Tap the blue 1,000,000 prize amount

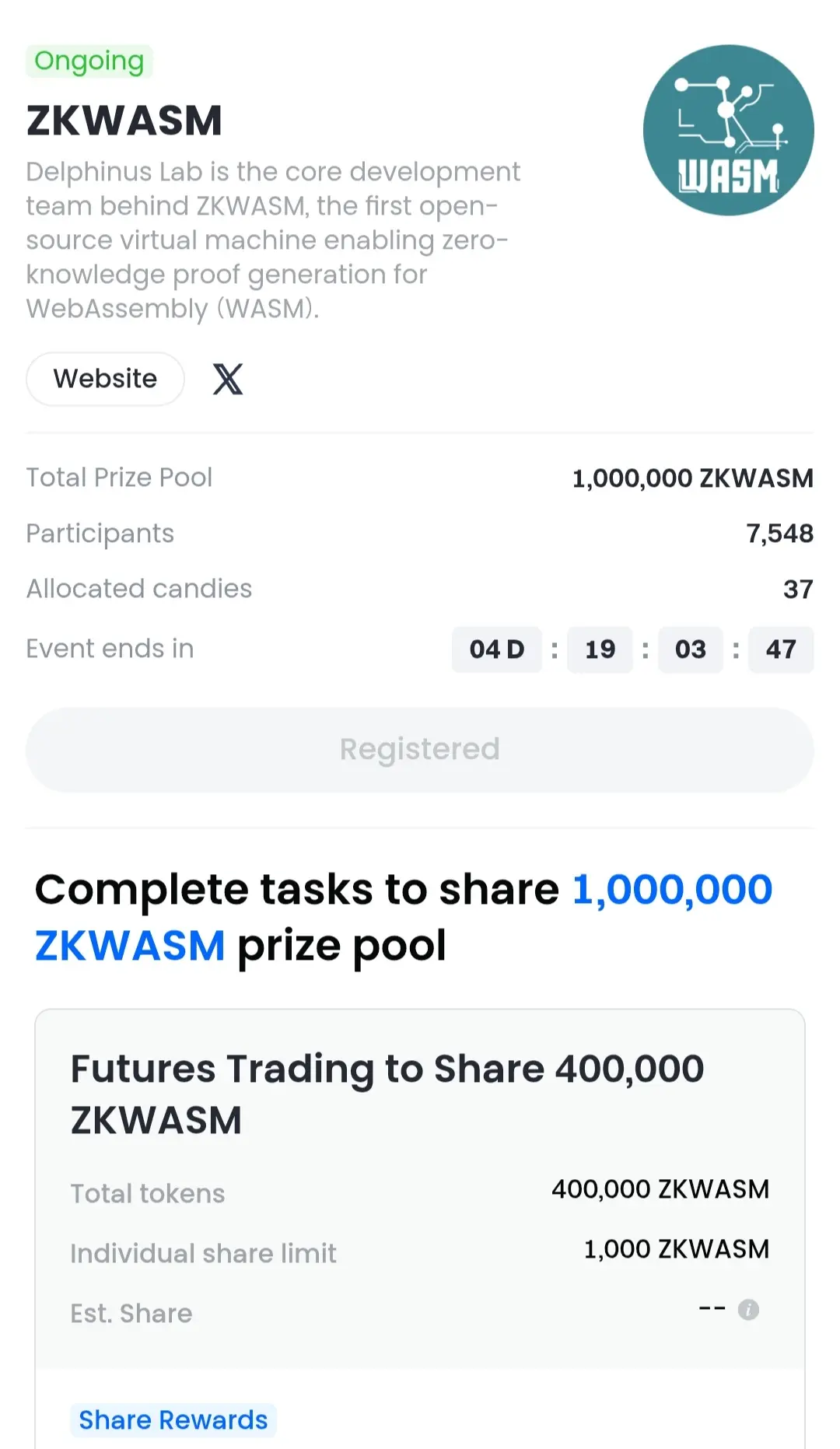click(x=672, y=889)
